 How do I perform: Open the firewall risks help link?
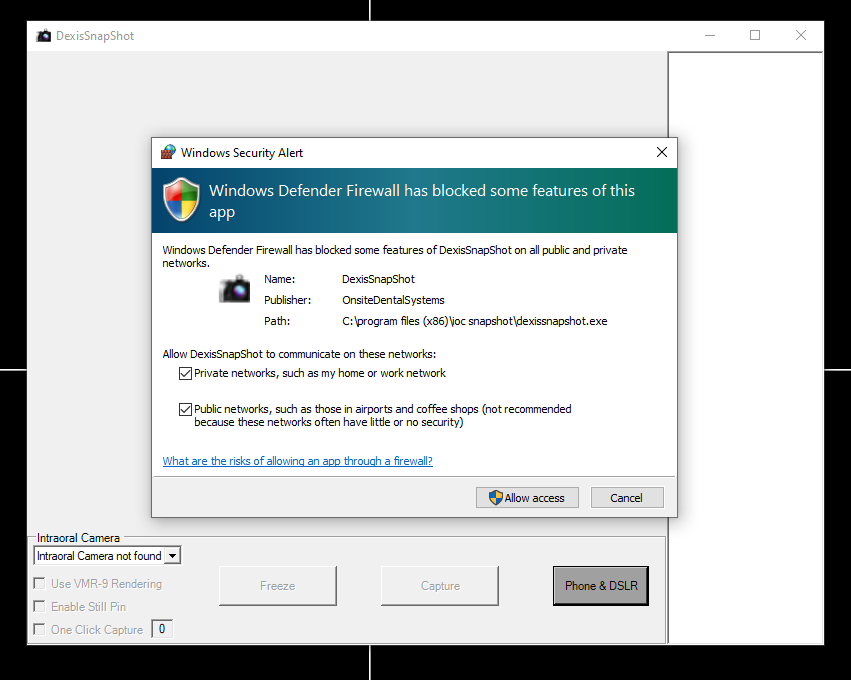click(297, 461)
